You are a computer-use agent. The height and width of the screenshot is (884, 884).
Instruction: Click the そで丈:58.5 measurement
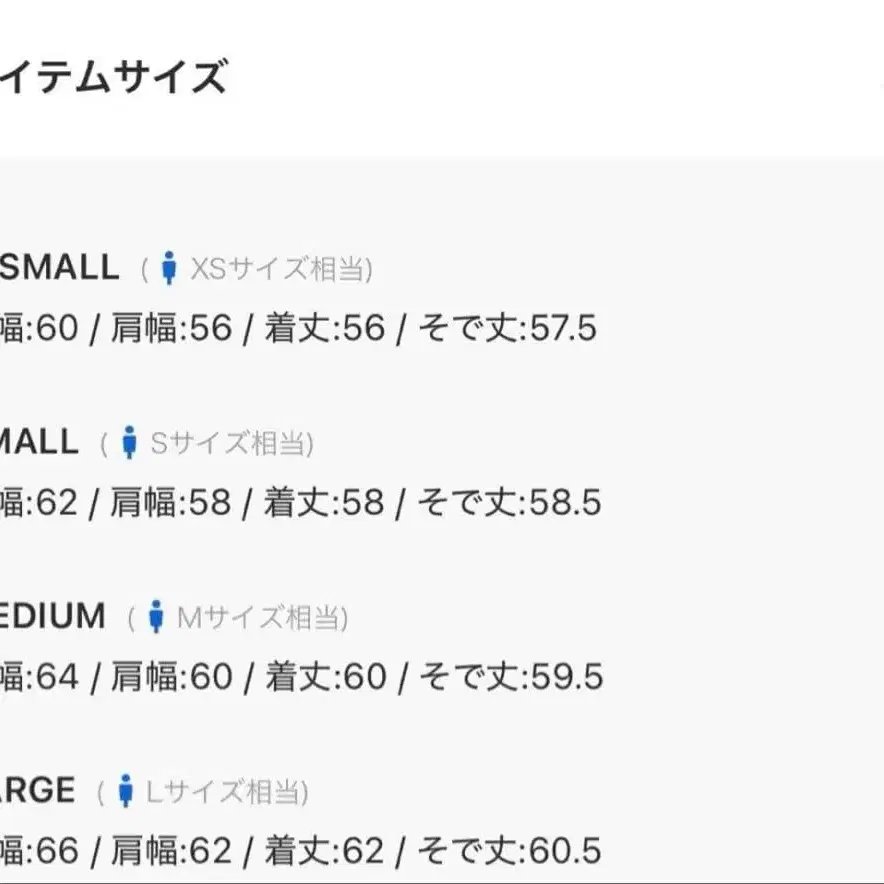coord(508,502)
